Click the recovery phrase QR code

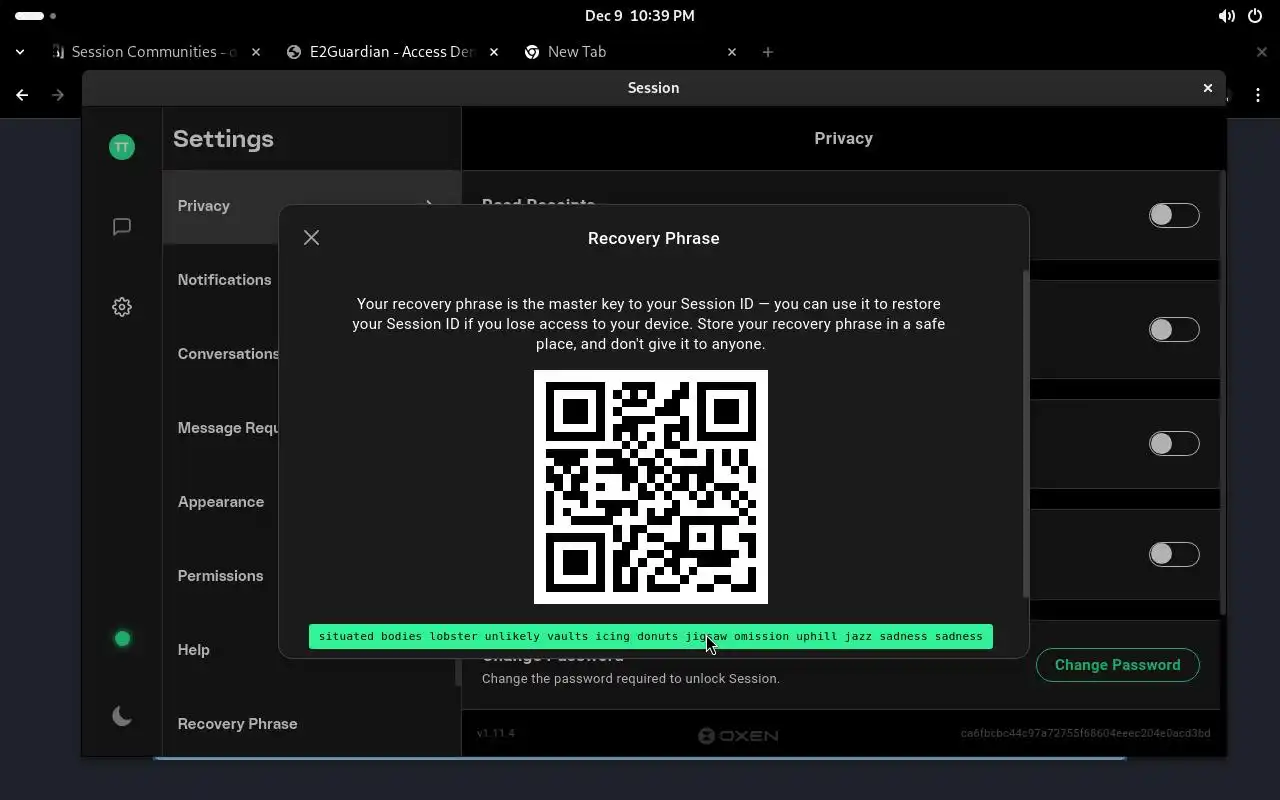coord(651,487)
